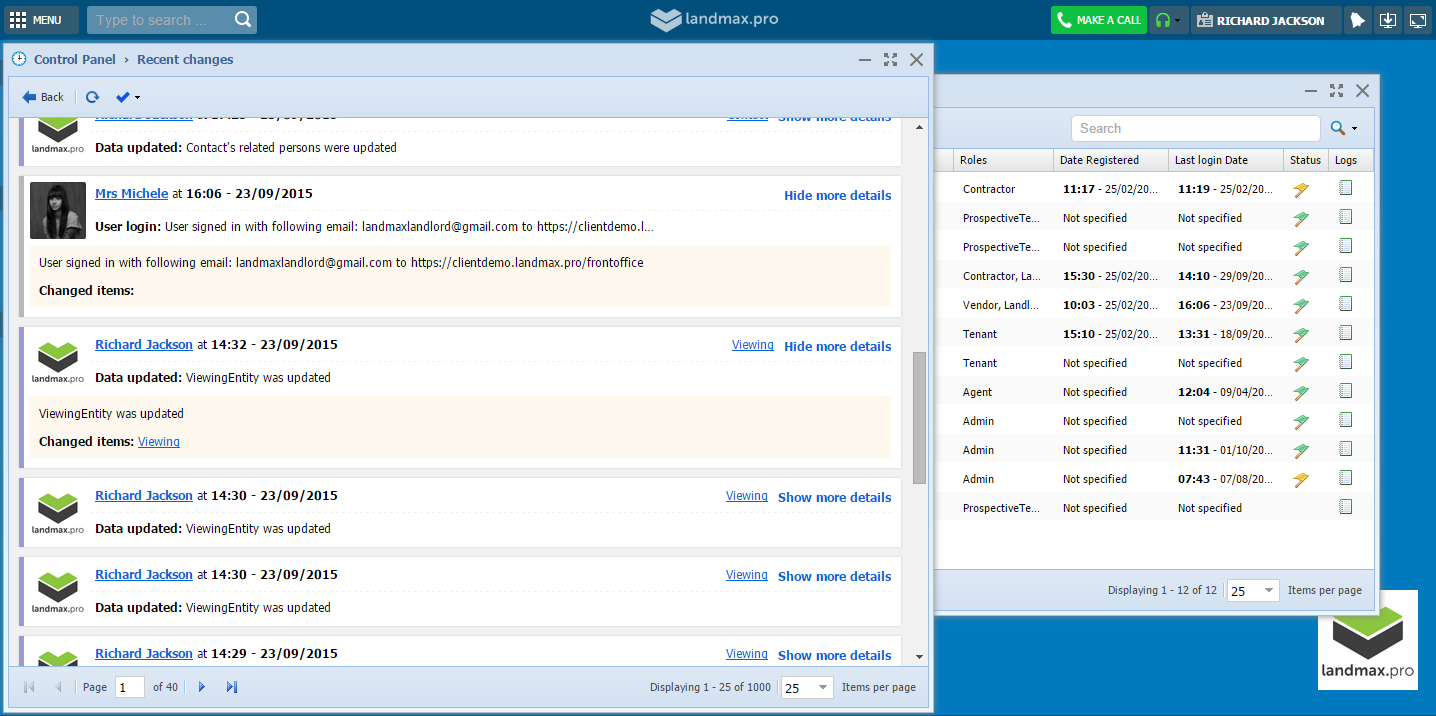Click the screen display icon in top bar
Screen dimensions: 1436x716
tap(1417, 20)
